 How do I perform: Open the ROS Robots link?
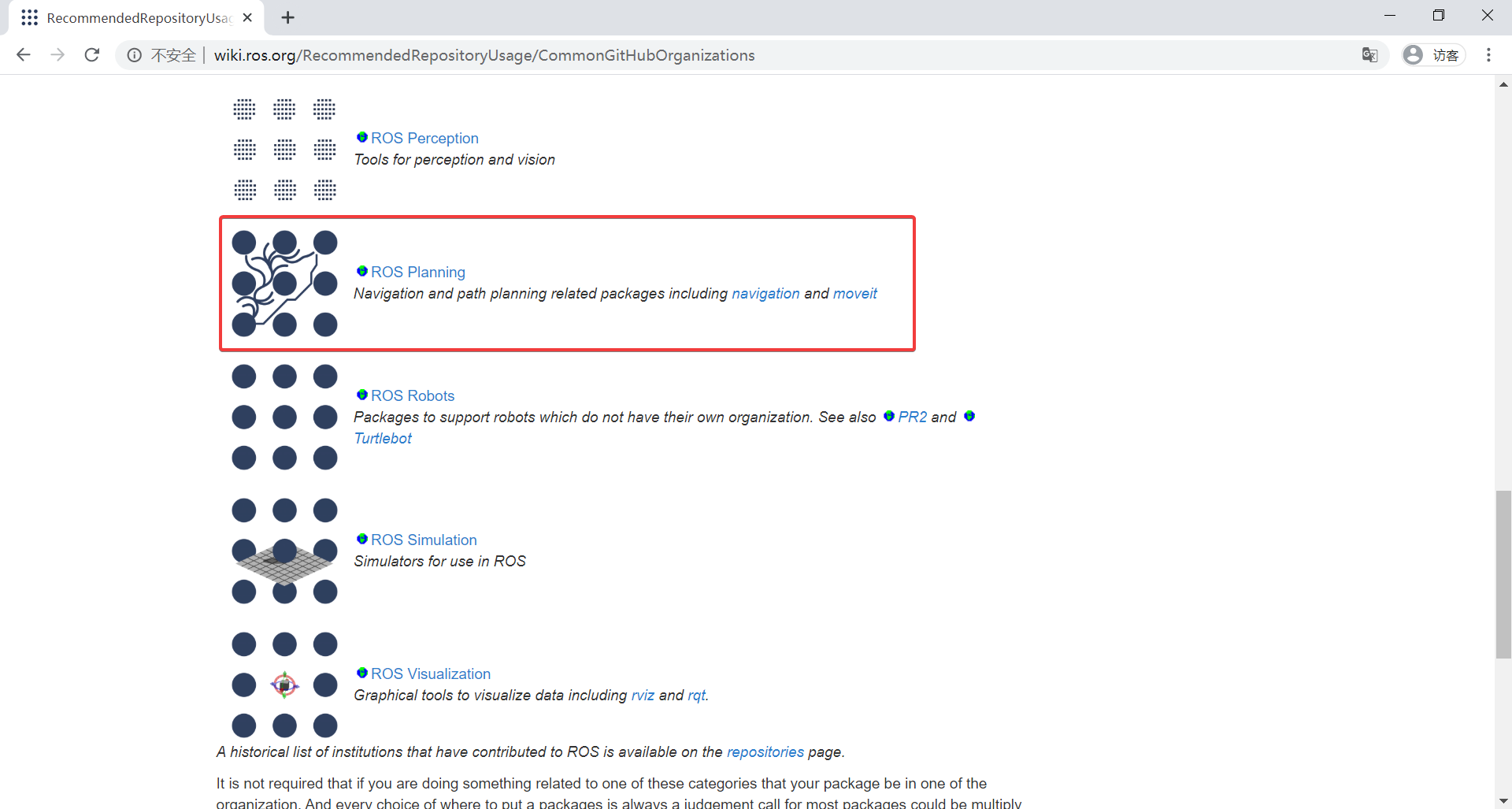[413, 395]
